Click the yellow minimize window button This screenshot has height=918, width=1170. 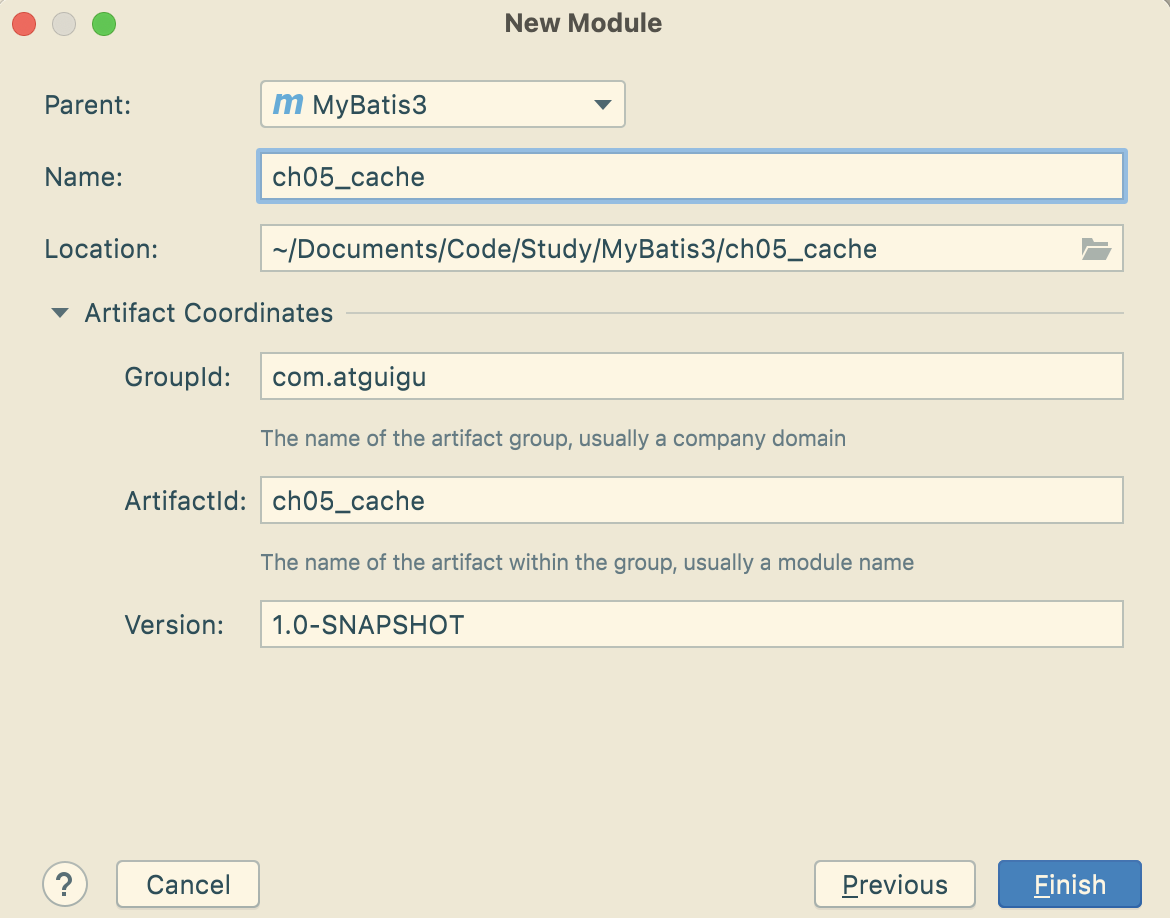[x=64, y=24]
